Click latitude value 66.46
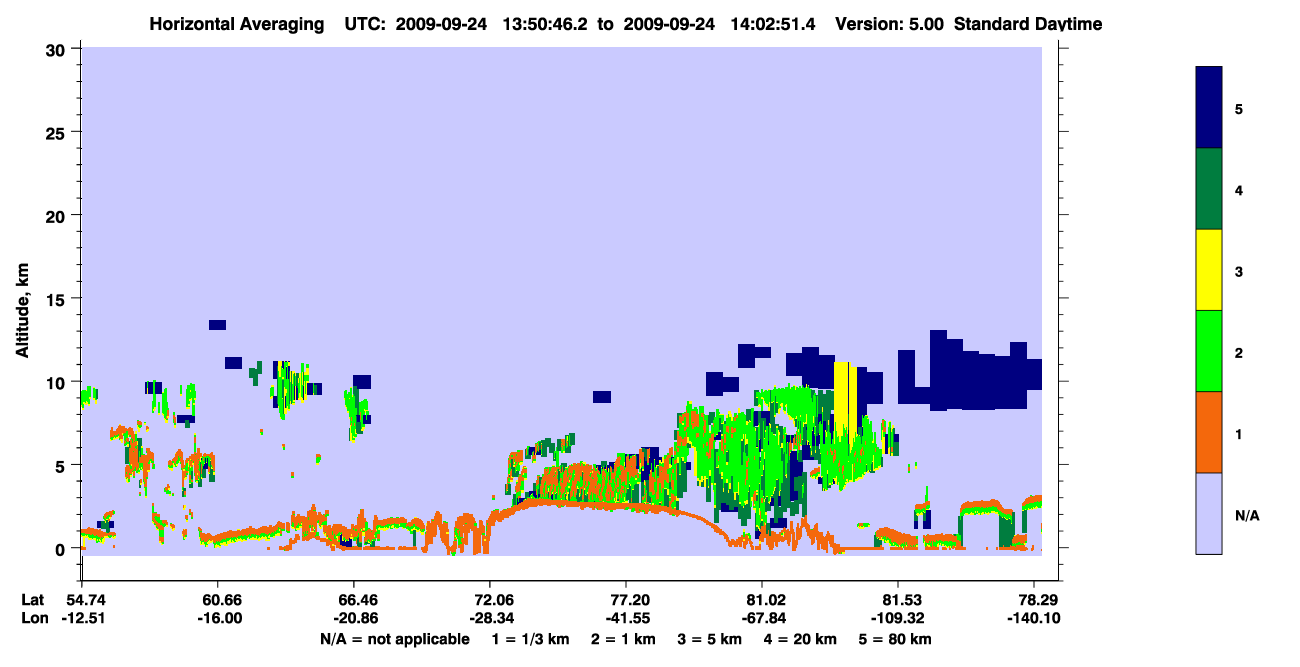 355,600
